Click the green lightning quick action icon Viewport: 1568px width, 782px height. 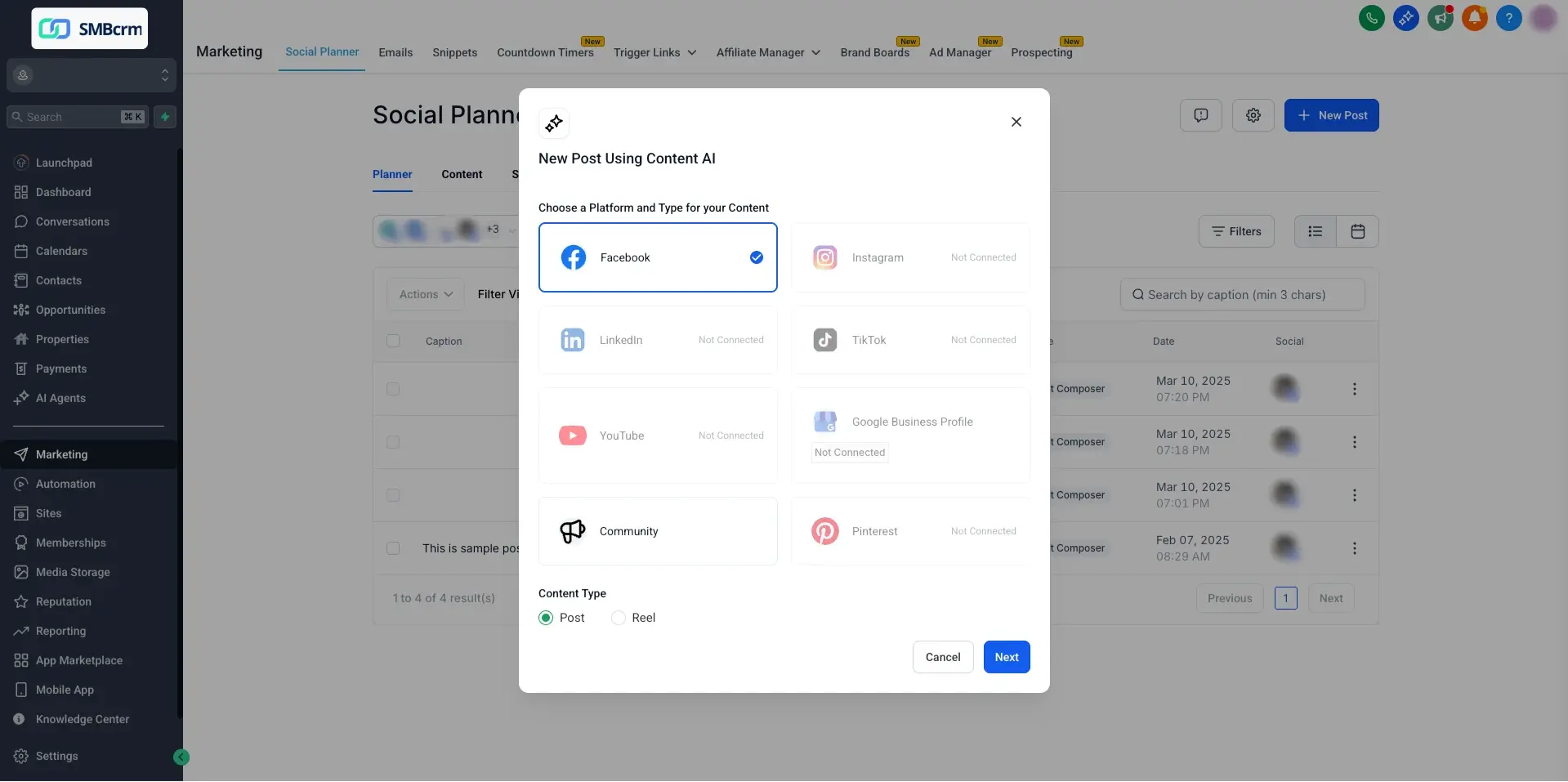click(165, 117)
